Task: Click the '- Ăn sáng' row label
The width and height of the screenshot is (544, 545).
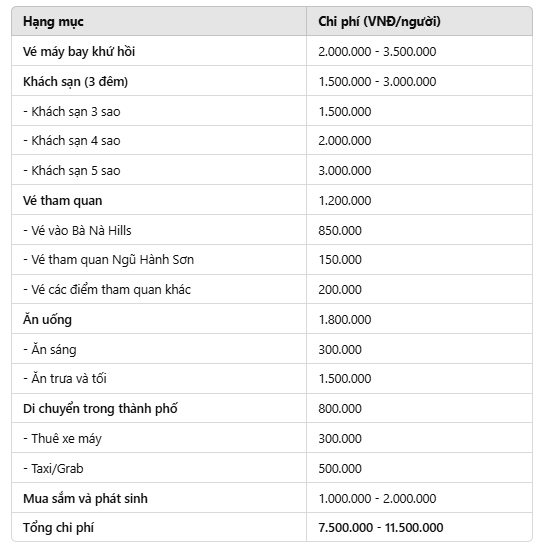Action: pos(50,349)
